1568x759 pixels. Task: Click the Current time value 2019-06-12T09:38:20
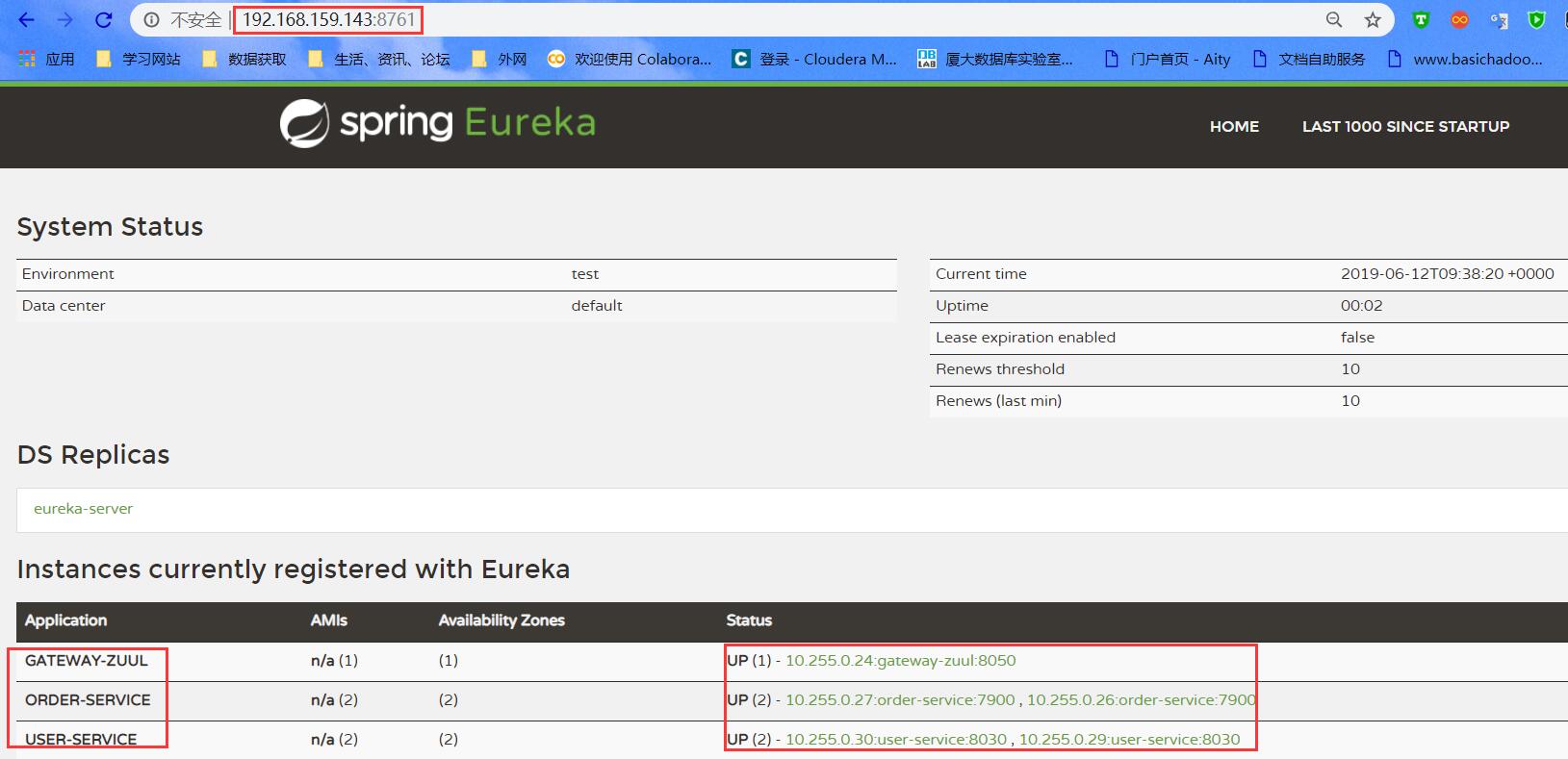click(x=1448, y=274)
